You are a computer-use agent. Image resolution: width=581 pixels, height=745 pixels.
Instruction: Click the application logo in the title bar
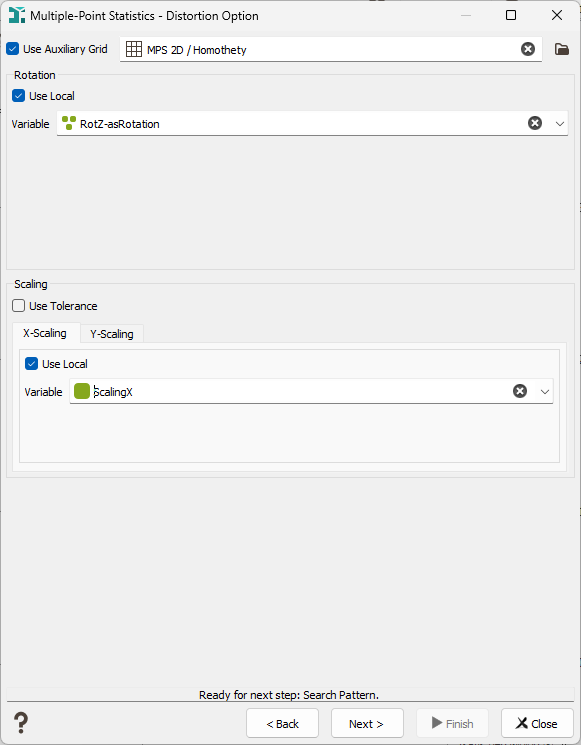pos(17,15)
